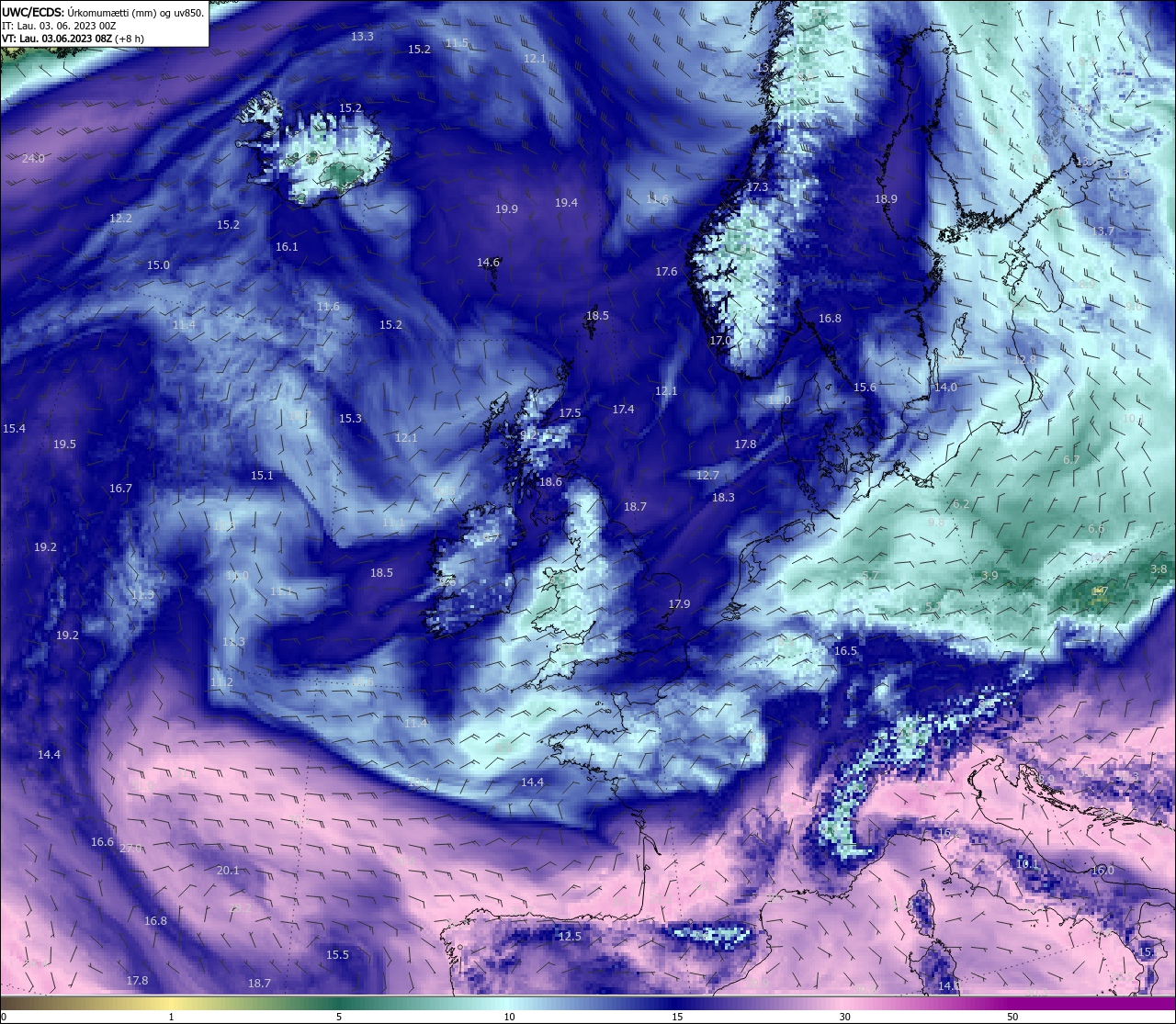The width and height of the screenshot is (1176, 1024).
Task: Click the value 16.7 on the map
Action: click(120, 489)
